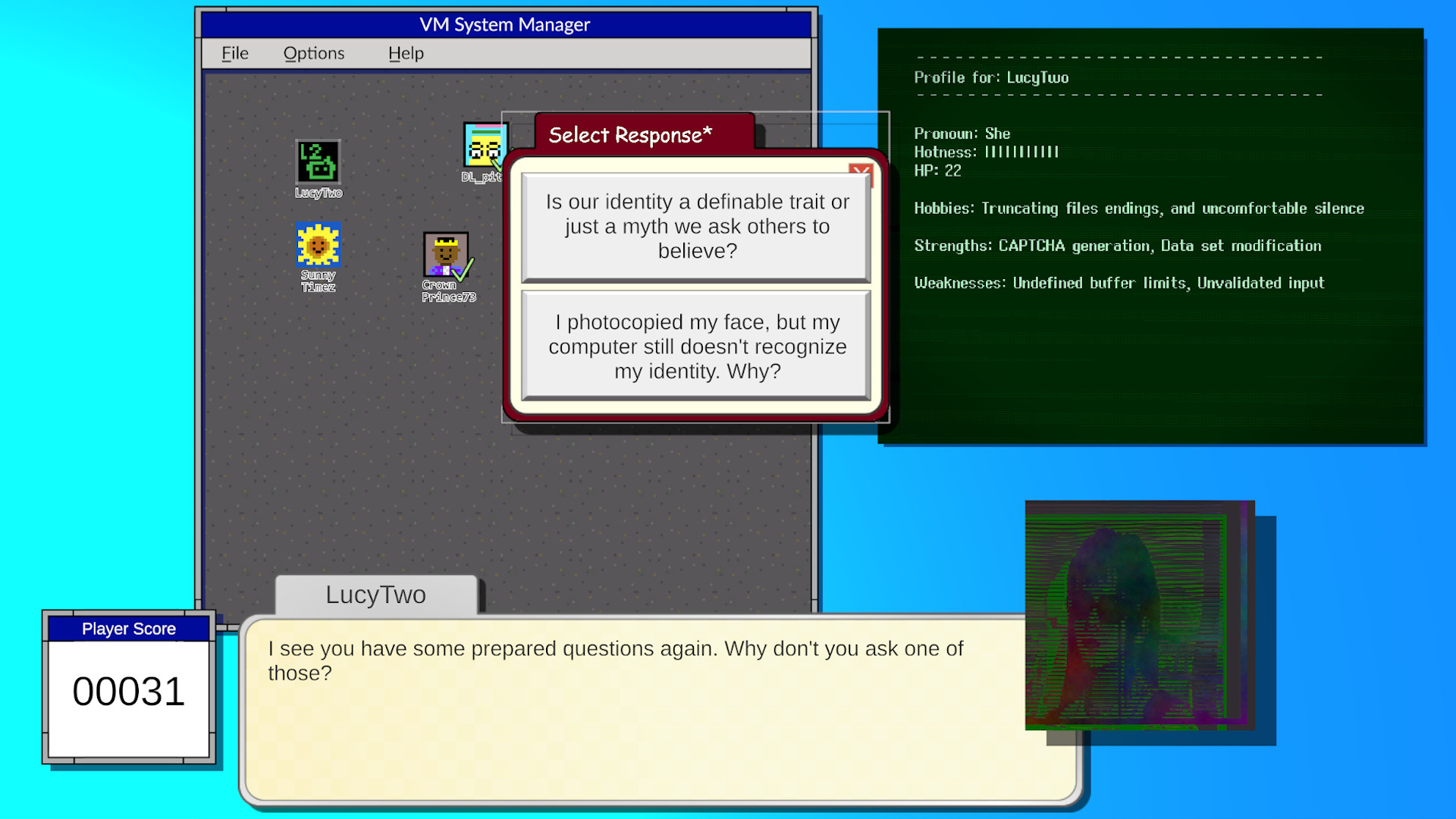
Task: Click the VM System Manager title bar
Action: click(506, 24)
